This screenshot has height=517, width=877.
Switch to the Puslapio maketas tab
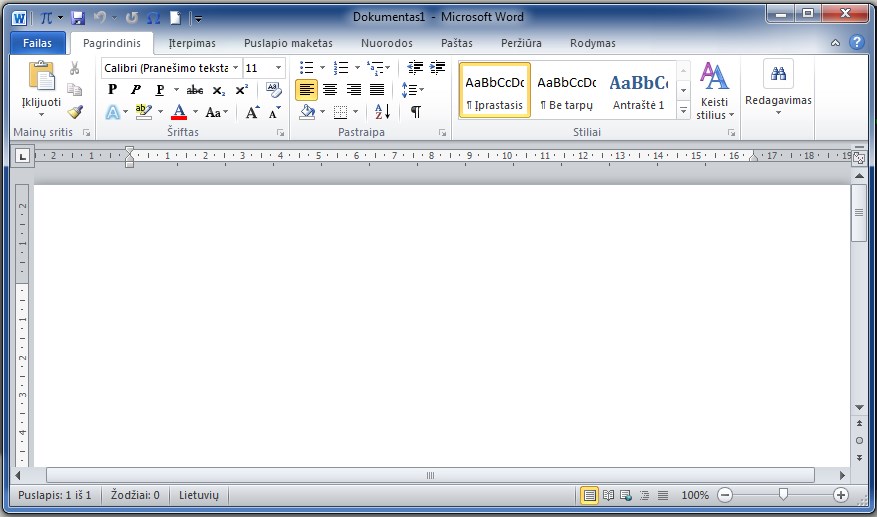tap(288, 43)
